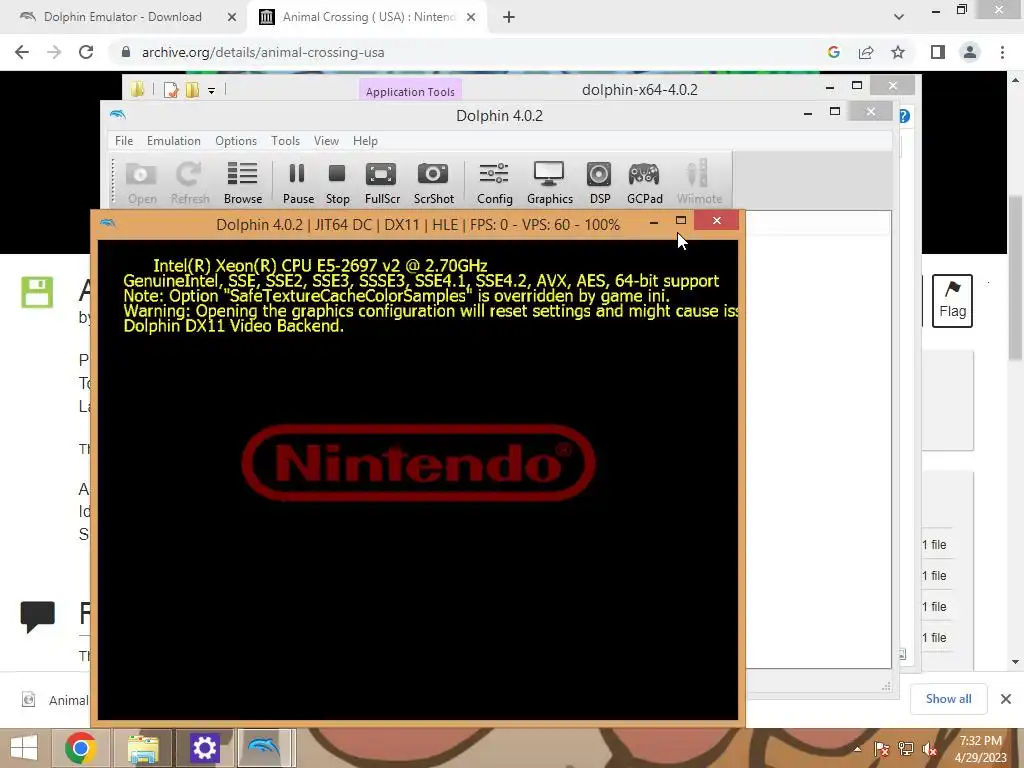
Task: Click the muted volume tray icon
Action: coord(929,749)
